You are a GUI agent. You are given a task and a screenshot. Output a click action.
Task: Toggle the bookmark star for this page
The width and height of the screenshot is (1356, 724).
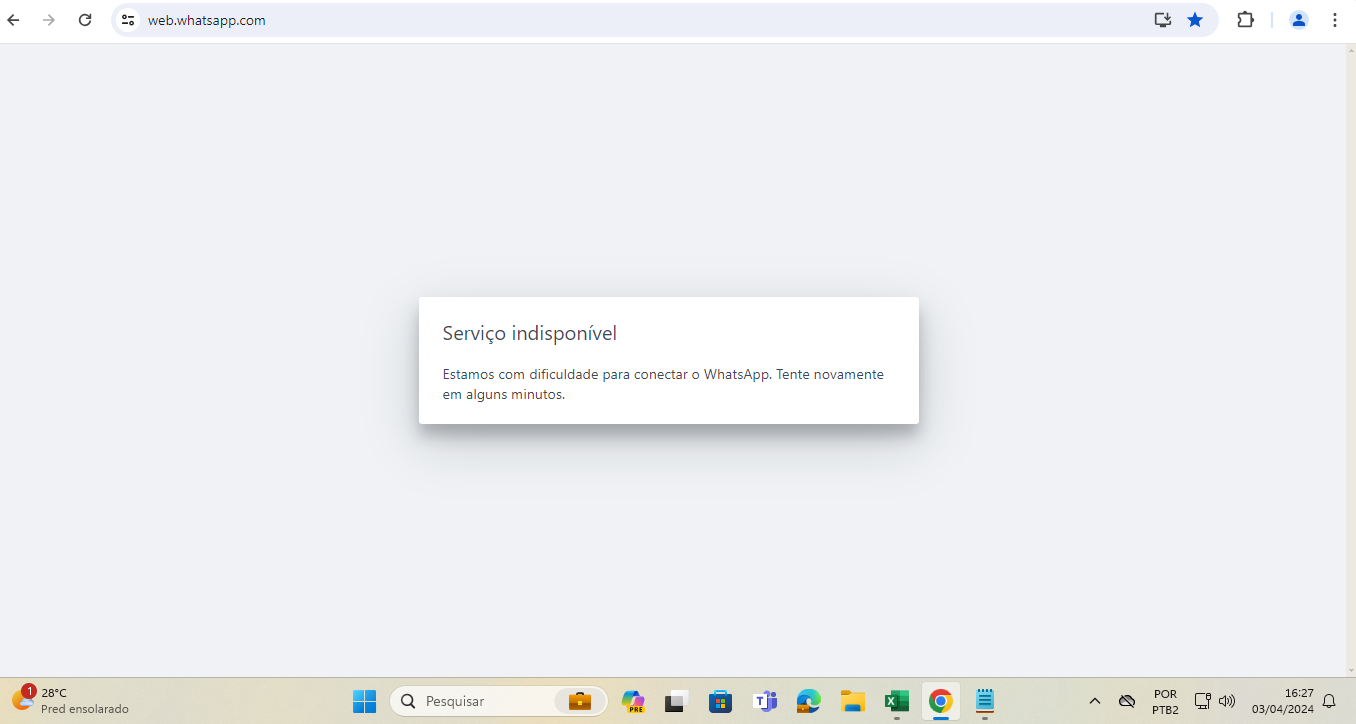(x=1195, y=20)
